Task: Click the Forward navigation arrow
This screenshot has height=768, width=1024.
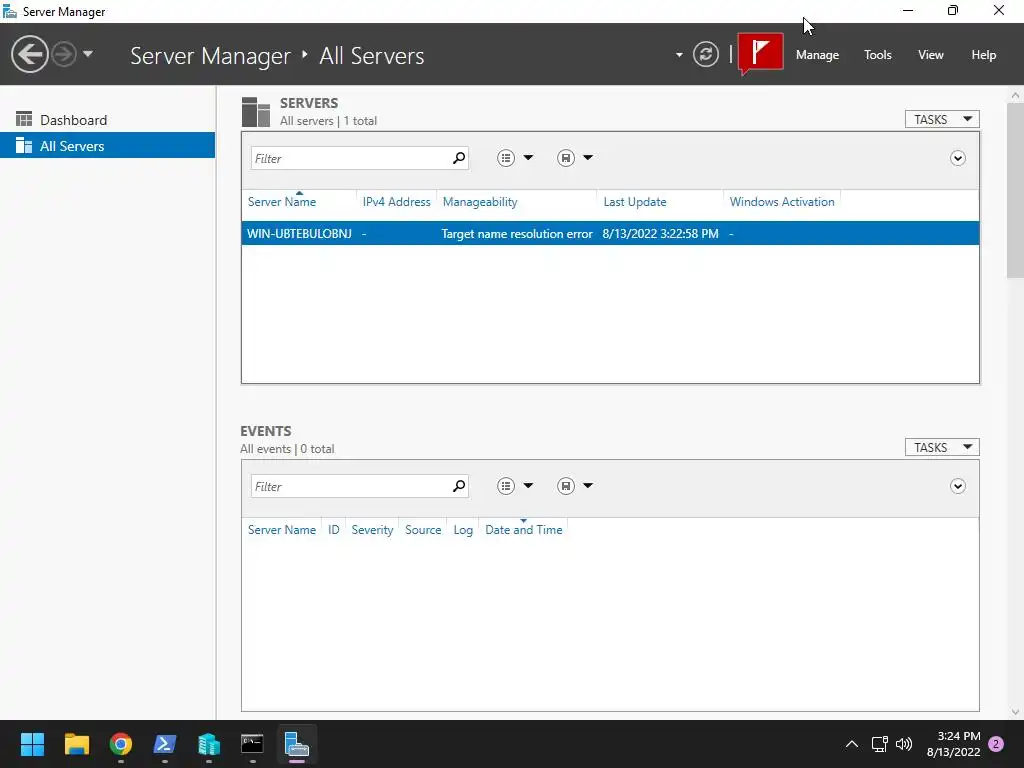Action: [64, 54]
